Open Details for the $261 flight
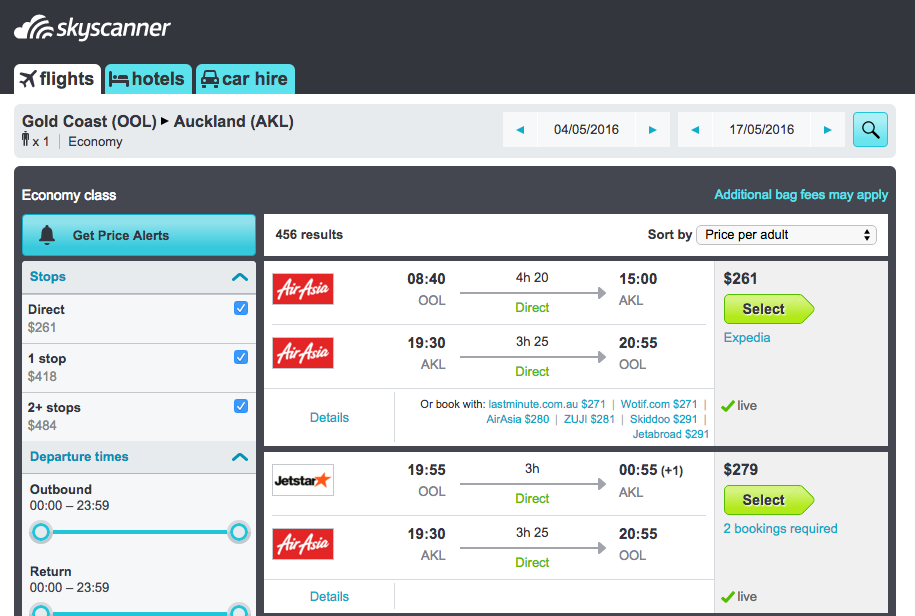This screenshot has height=616, width=915. (329, 418)
